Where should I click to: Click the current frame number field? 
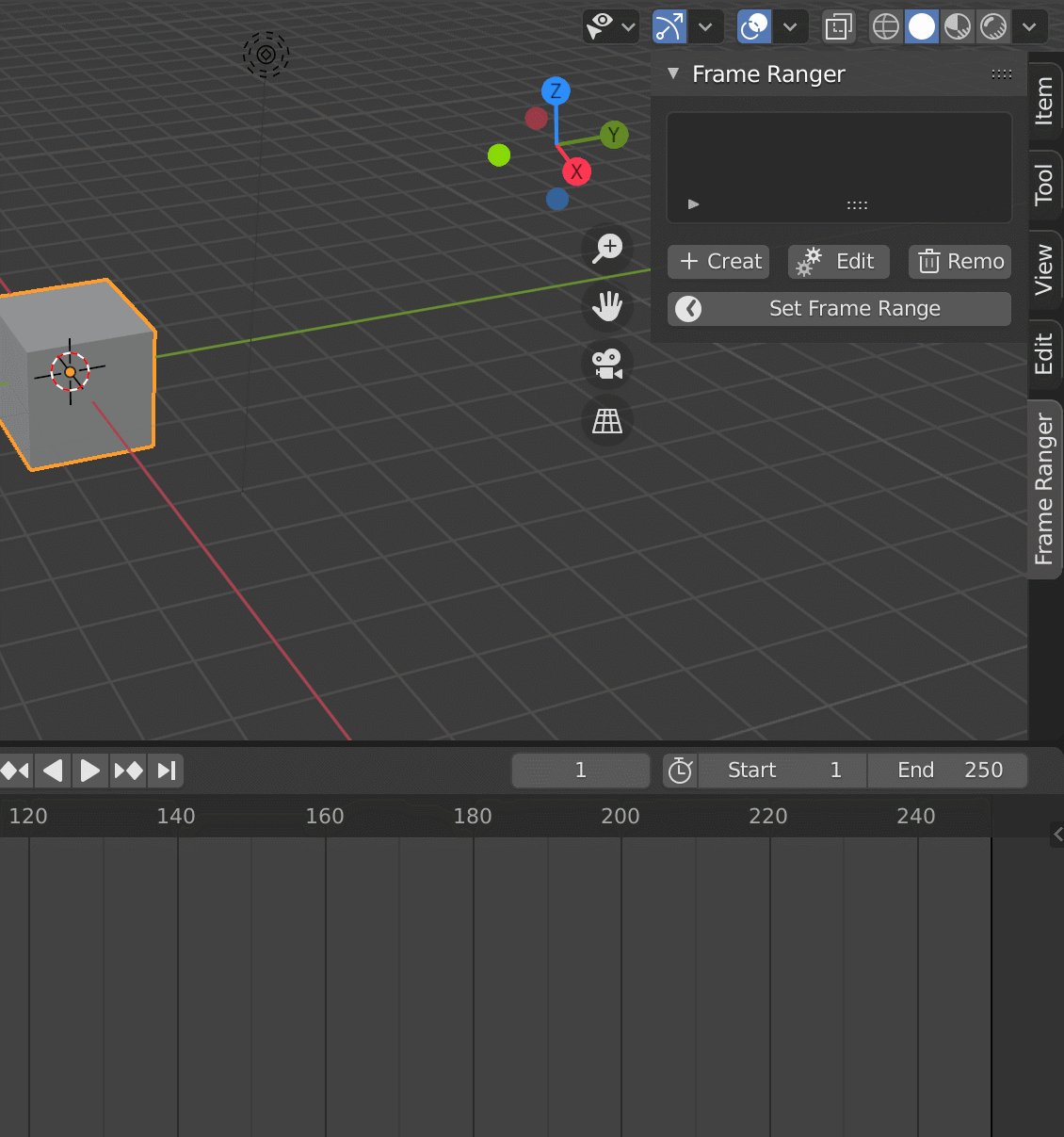580,770
